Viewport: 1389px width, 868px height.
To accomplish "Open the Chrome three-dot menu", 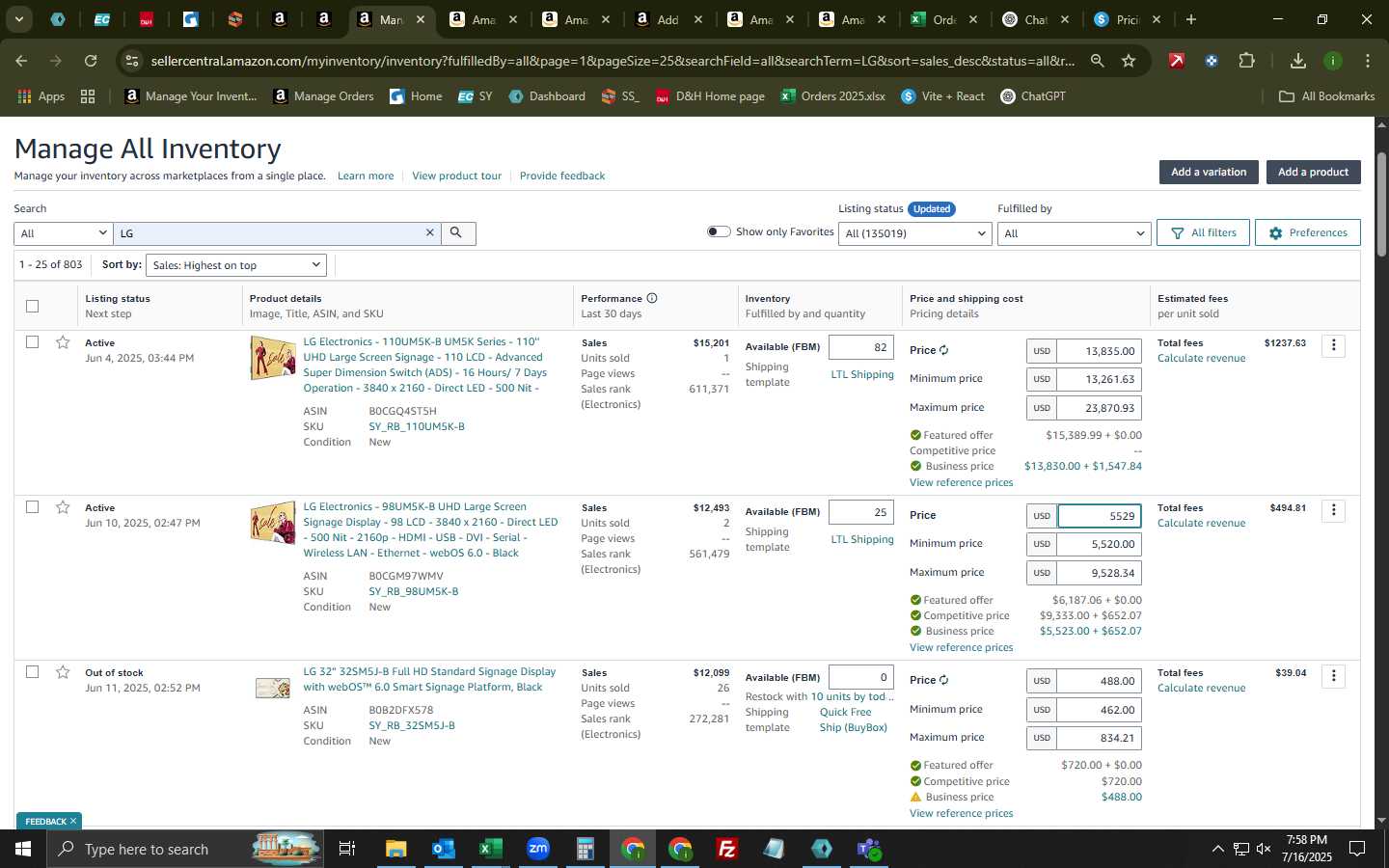I will (x=1368, y=61).
